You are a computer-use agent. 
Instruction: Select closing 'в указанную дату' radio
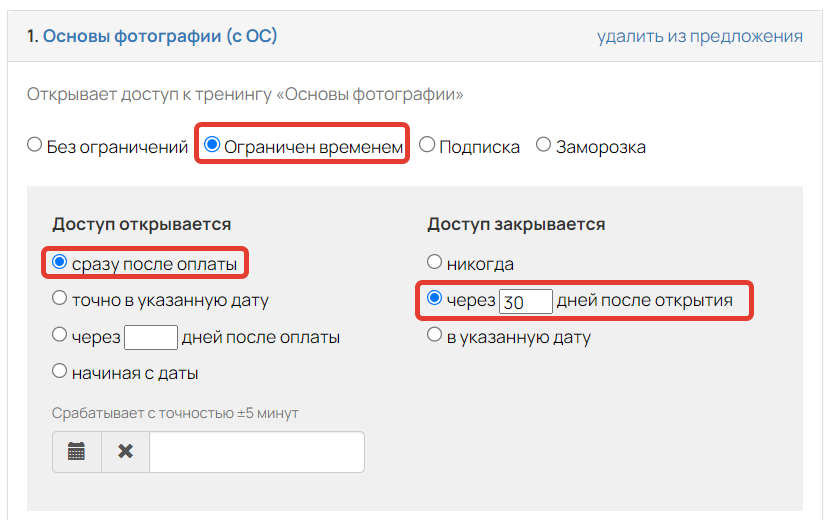click(435, 335)
